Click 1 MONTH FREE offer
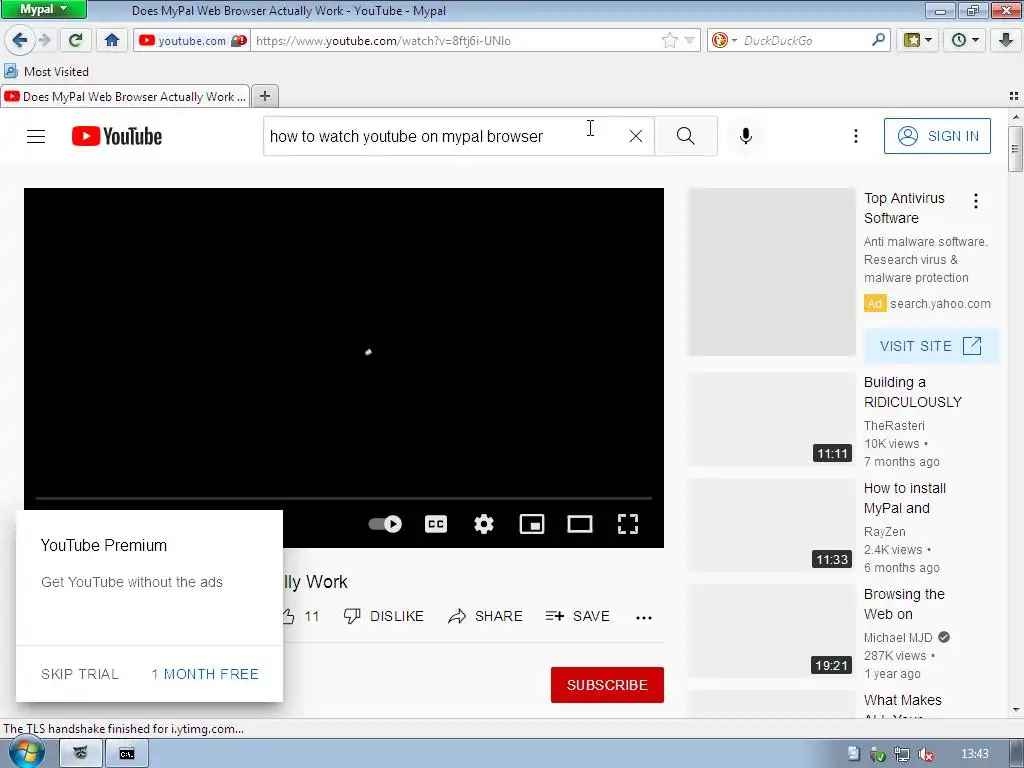 pos(205,674)
